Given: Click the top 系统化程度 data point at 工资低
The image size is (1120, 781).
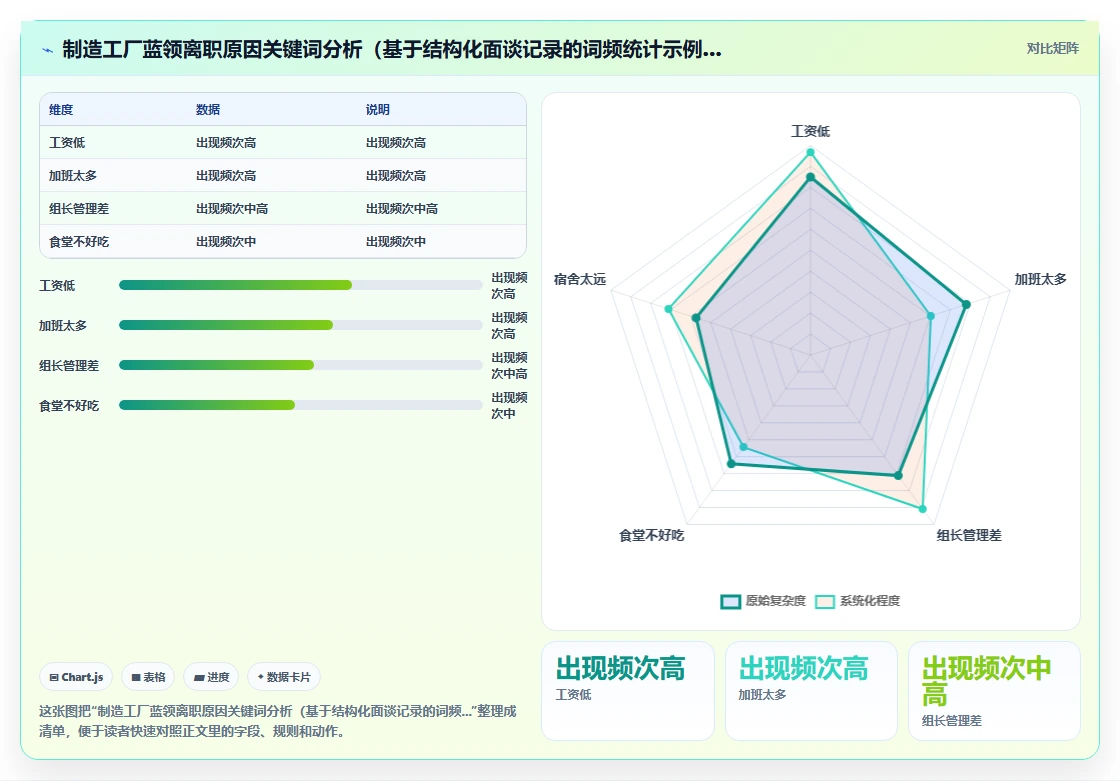Looking at the screenshot, I should click(810, 152).
